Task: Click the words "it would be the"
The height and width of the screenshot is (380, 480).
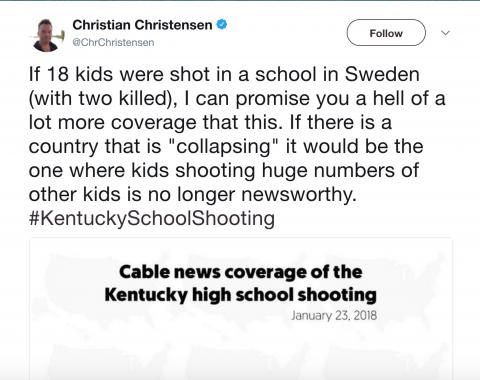Action: coord(354,147)
